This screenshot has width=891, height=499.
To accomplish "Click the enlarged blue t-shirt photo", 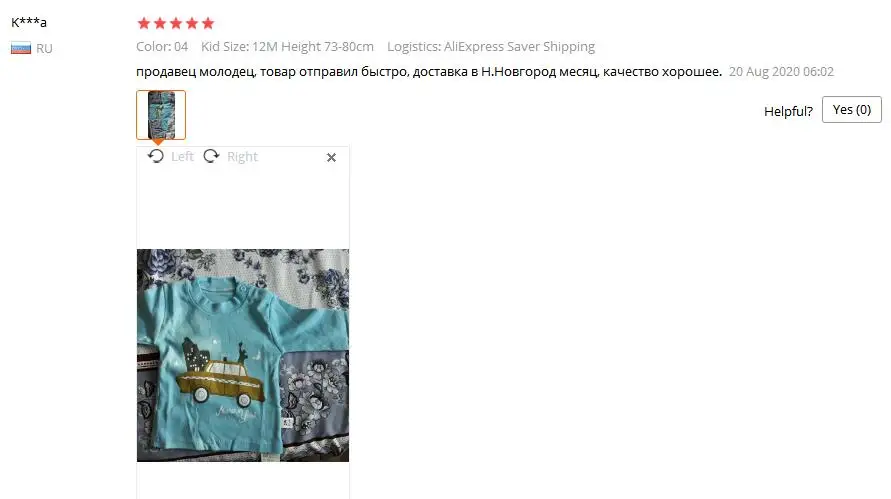I will pyautogui.click(x=243, y=355).
